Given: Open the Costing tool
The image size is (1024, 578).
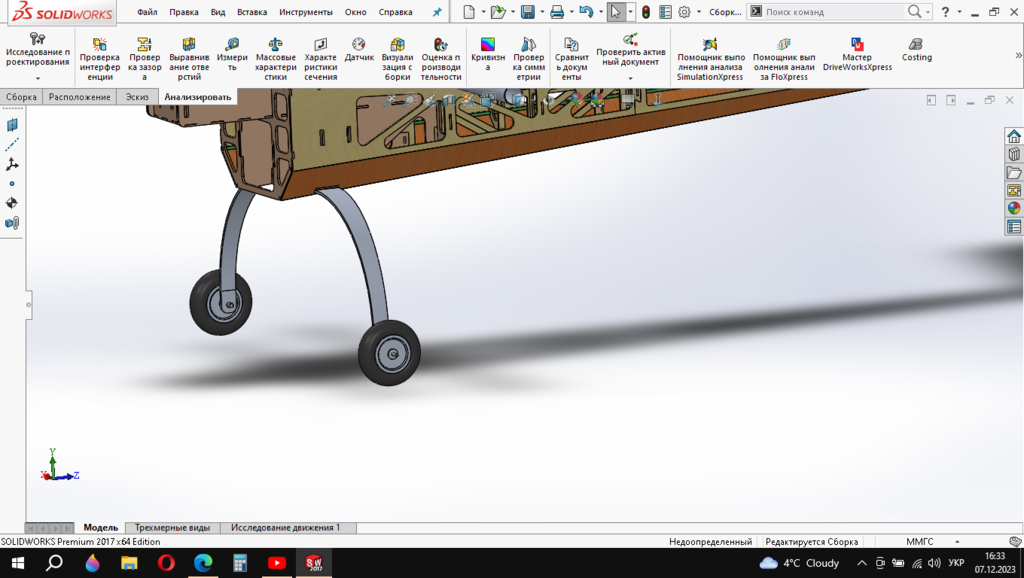Looking at the screenshot, I should (x=916, y=51).
